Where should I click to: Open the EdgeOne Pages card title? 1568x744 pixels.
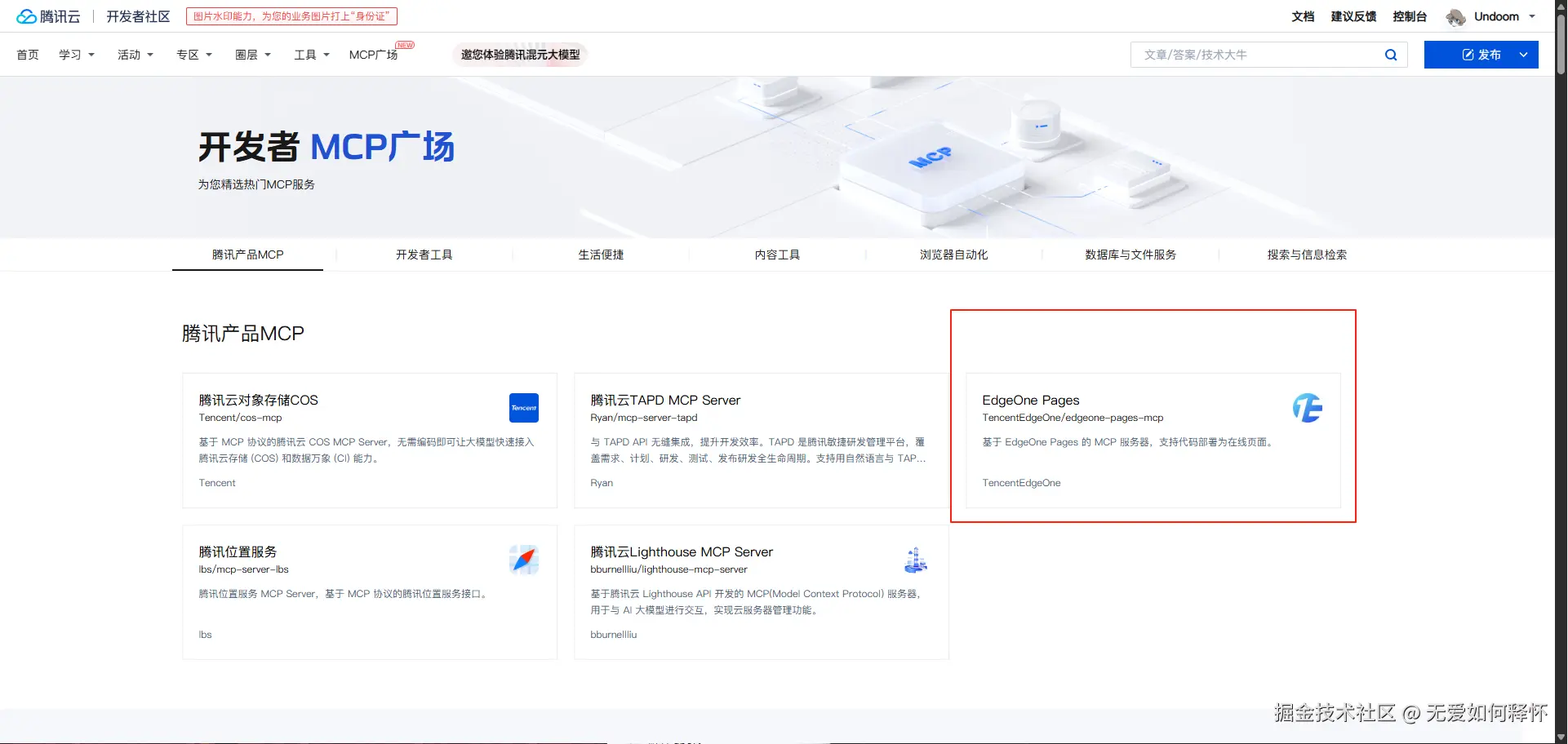(1031, 400)
